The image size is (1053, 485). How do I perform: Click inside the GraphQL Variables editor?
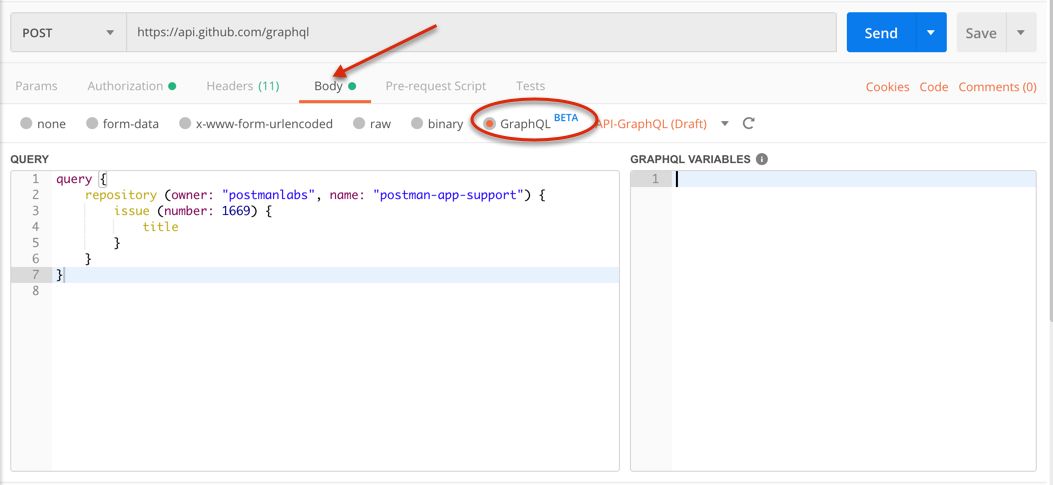(853, 320)
